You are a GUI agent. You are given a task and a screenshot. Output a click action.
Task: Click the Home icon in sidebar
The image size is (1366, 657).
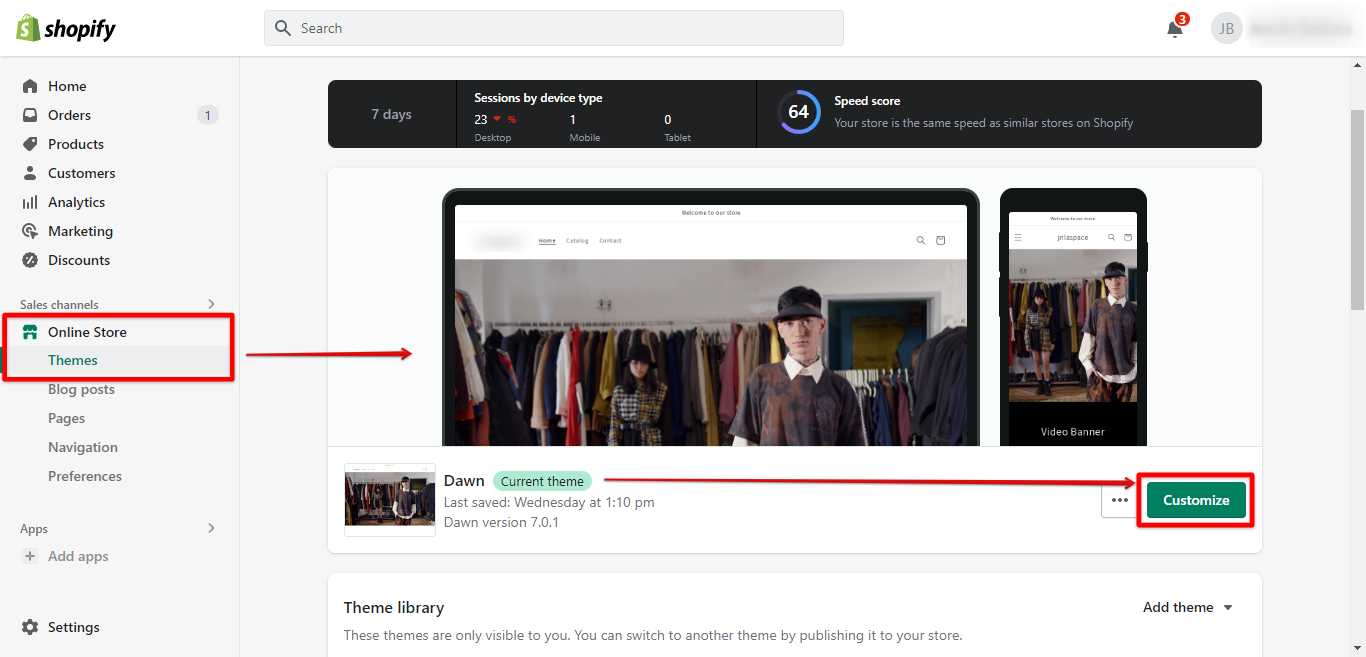(x=30, y=86)
